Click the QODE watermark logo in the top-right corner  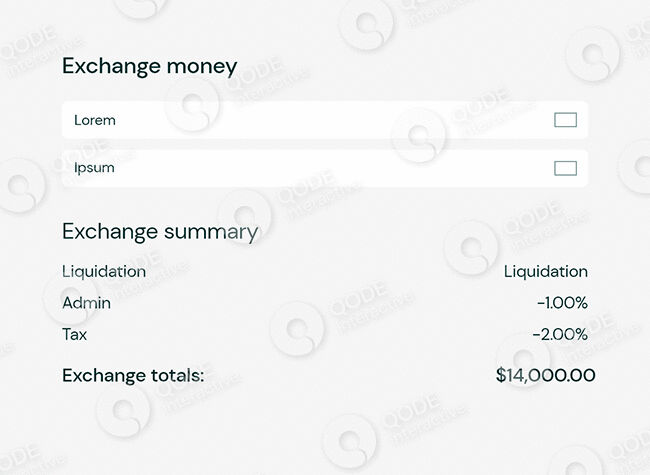tap(593, 55)
